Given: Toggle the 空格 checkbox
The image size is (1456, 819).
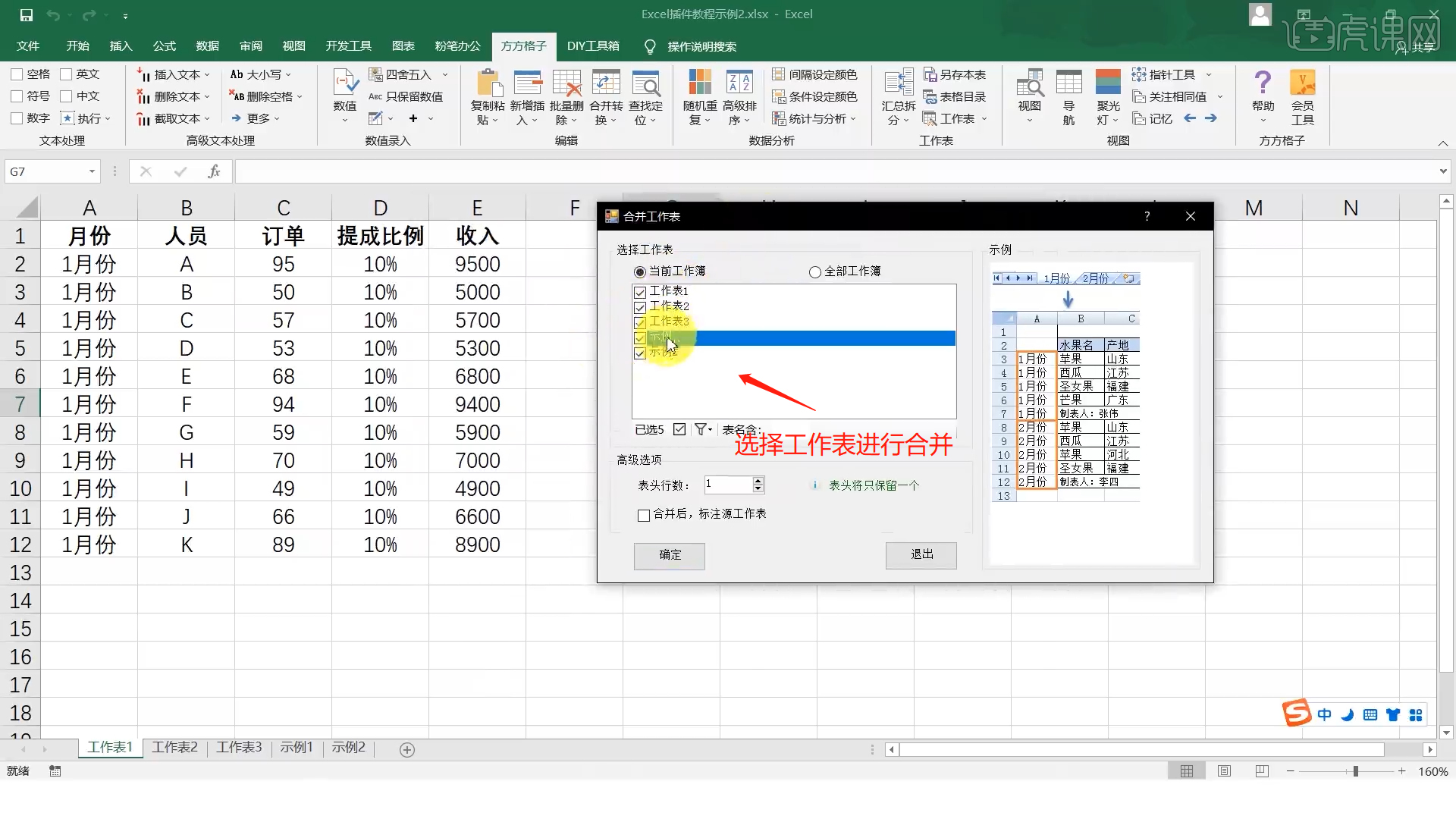Looking at the screenshot, I should (x=17, y=74).
